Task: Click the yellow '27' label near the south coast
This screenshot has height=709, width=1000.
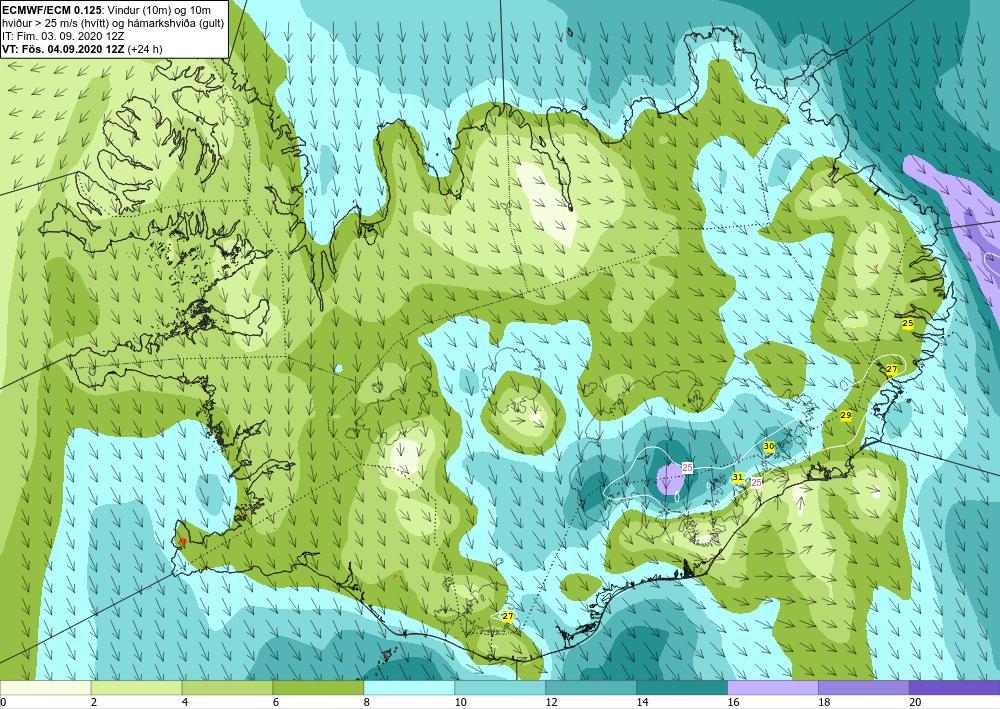Action: coord(508,617)
